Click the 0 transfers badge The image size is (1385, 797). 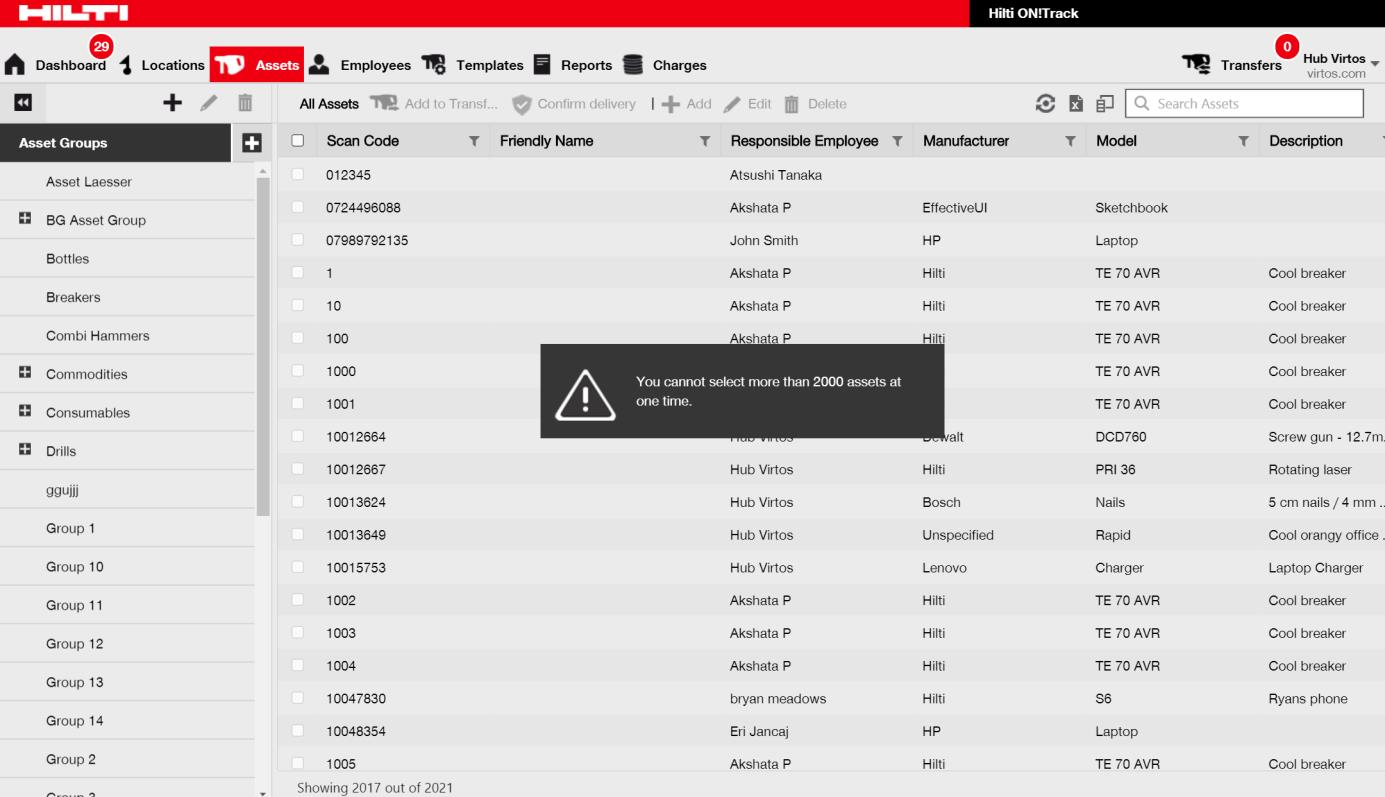click(1287, 47)
